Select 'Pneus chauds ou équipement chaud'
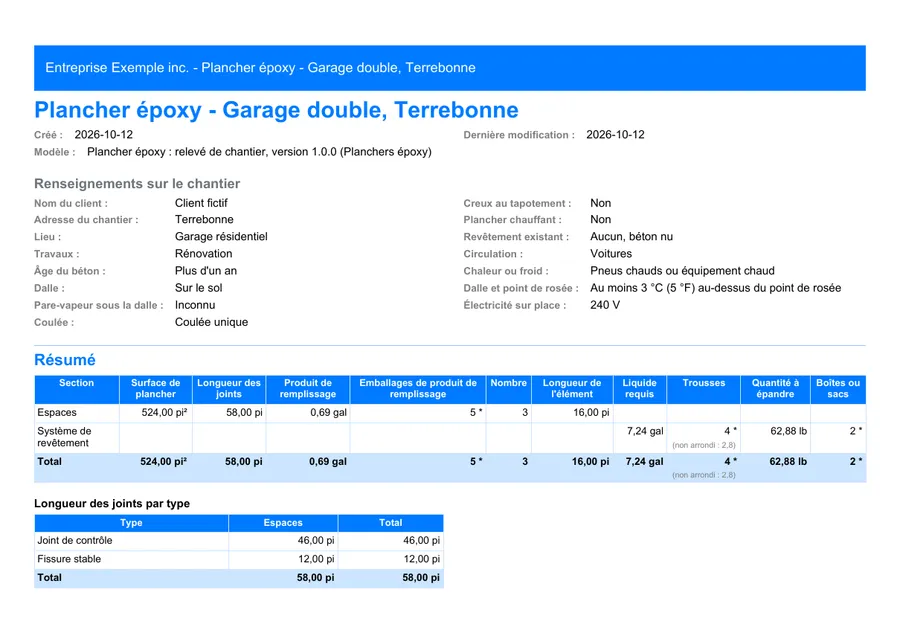Image resolution: width=900 pixels, height=633 pixels. 682,271
